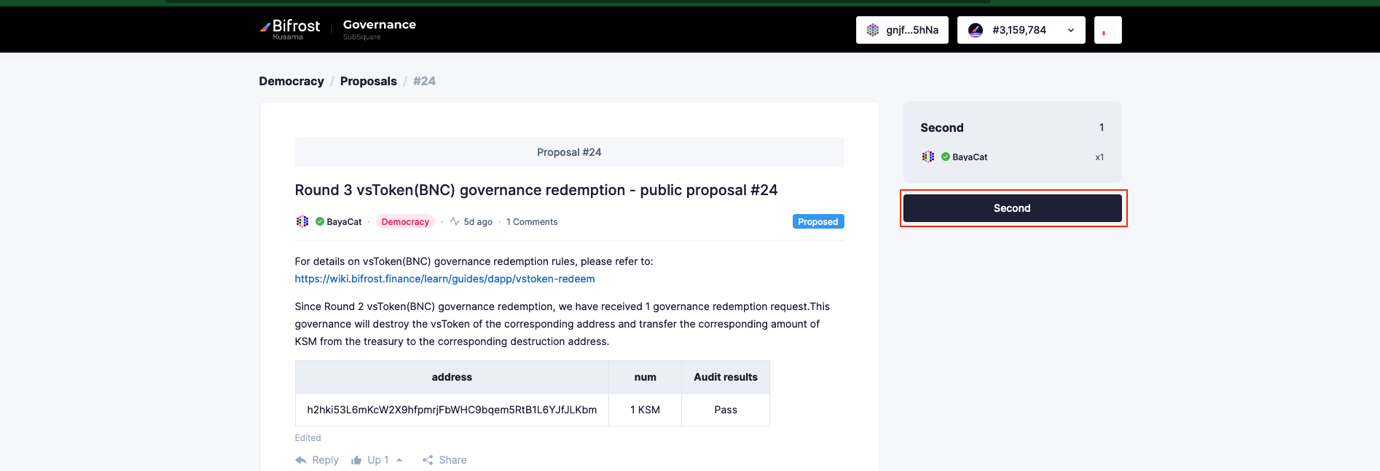Click the Proposal #24 banner
Viewport: 1380px width, 471px height.
tap(569, 152)
